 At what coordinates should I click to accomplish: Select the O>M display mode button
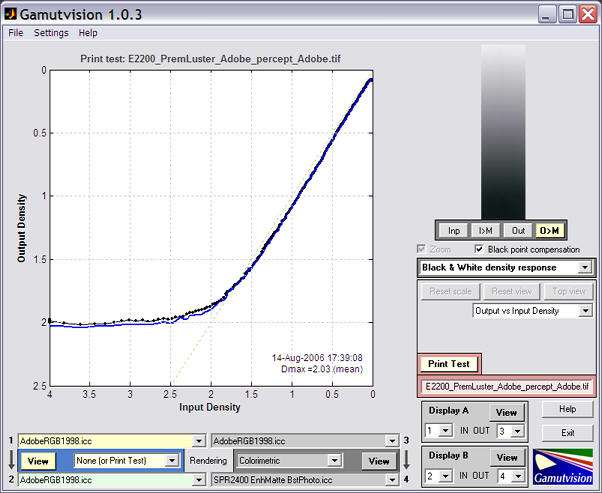pyautogui.click(x=549, y=230)
